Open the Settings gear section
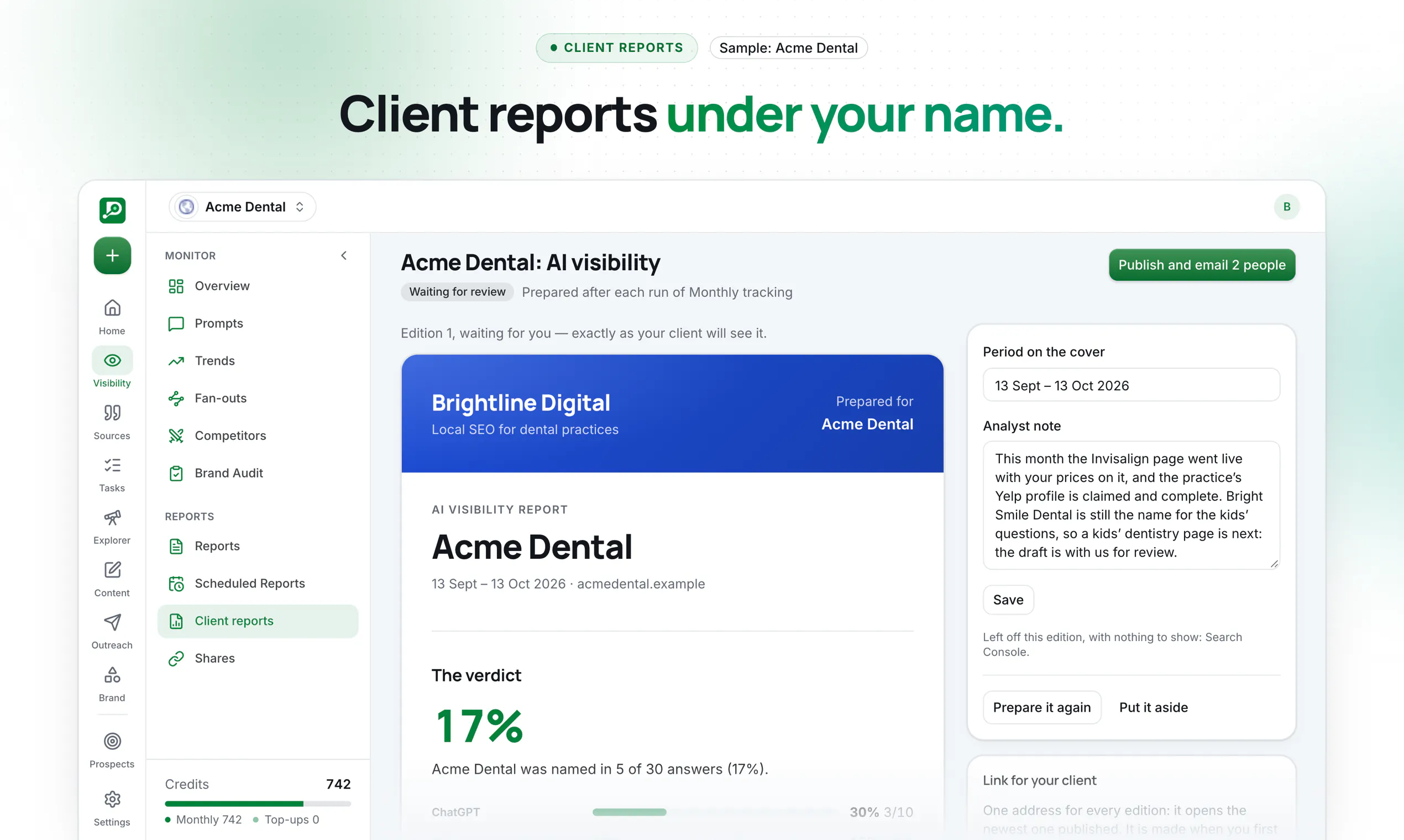The image size is (1404, 840). [112, 809]
